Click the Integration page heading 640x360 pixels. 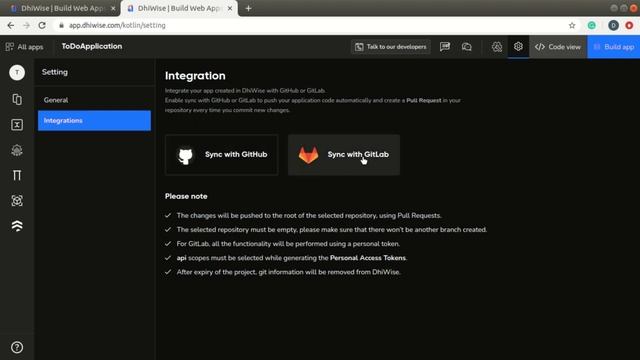[x=195, y=76]
